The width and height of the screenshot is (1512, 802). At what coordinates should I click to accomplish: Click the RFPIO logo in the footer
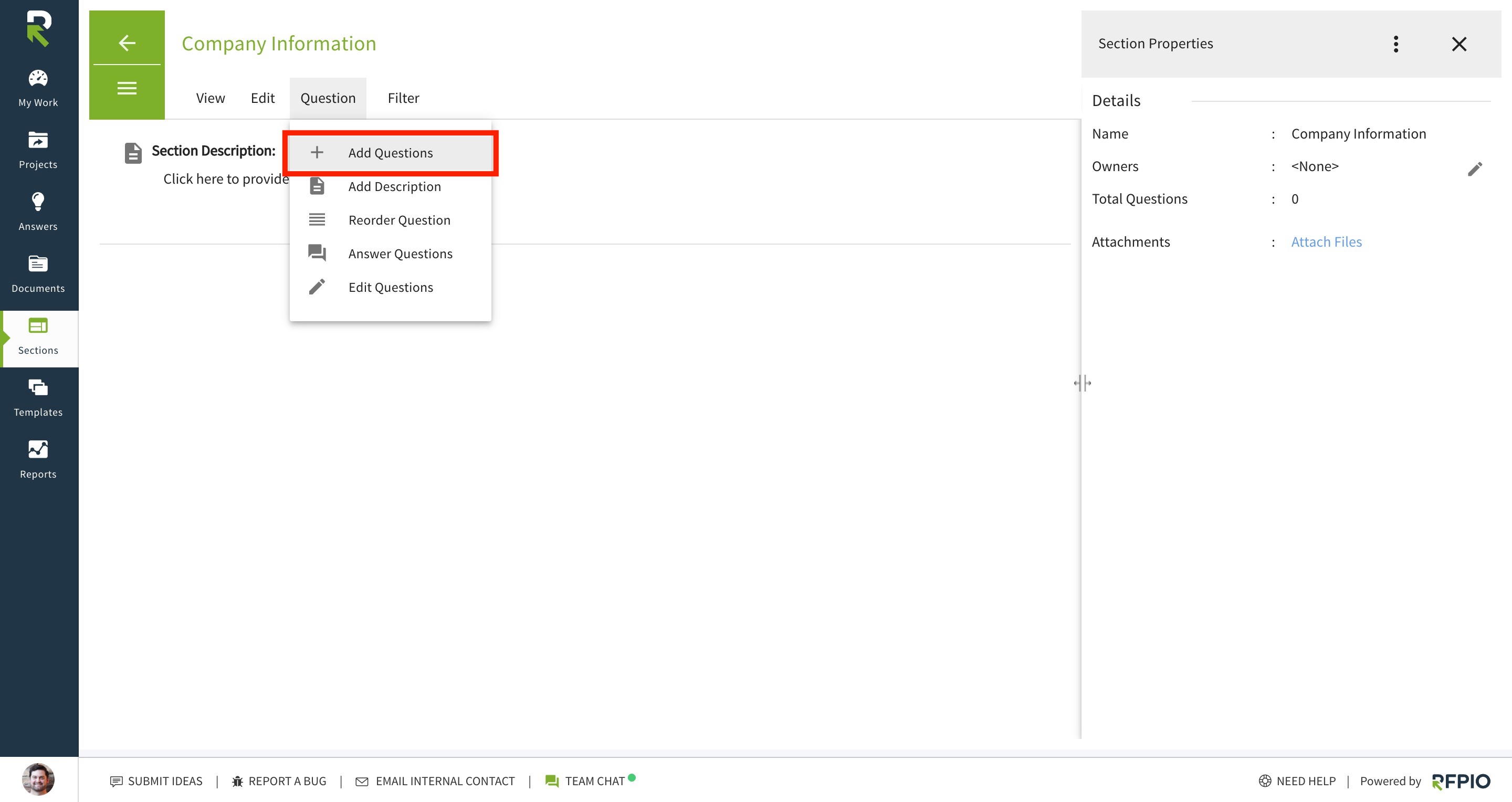coord(1461,782)
